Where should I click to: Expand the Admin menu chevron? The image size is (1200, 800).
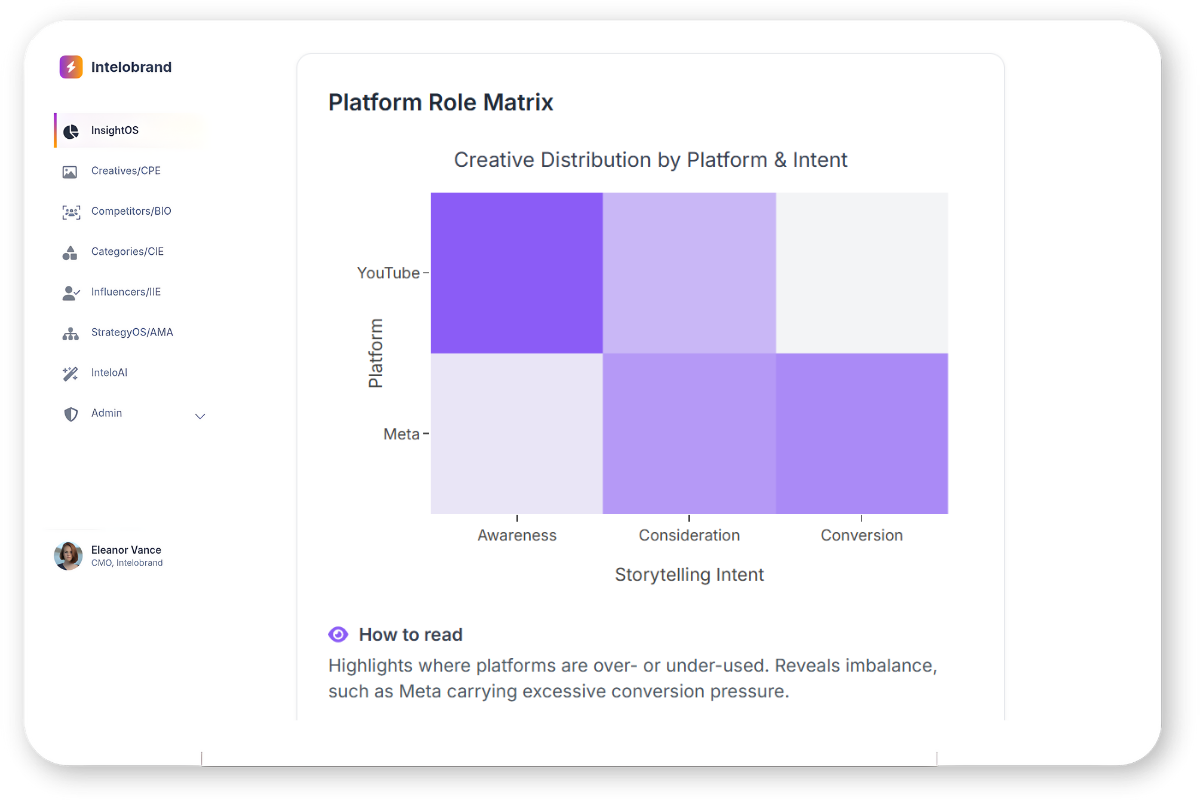pyautogui.click(x=200, y=416)
